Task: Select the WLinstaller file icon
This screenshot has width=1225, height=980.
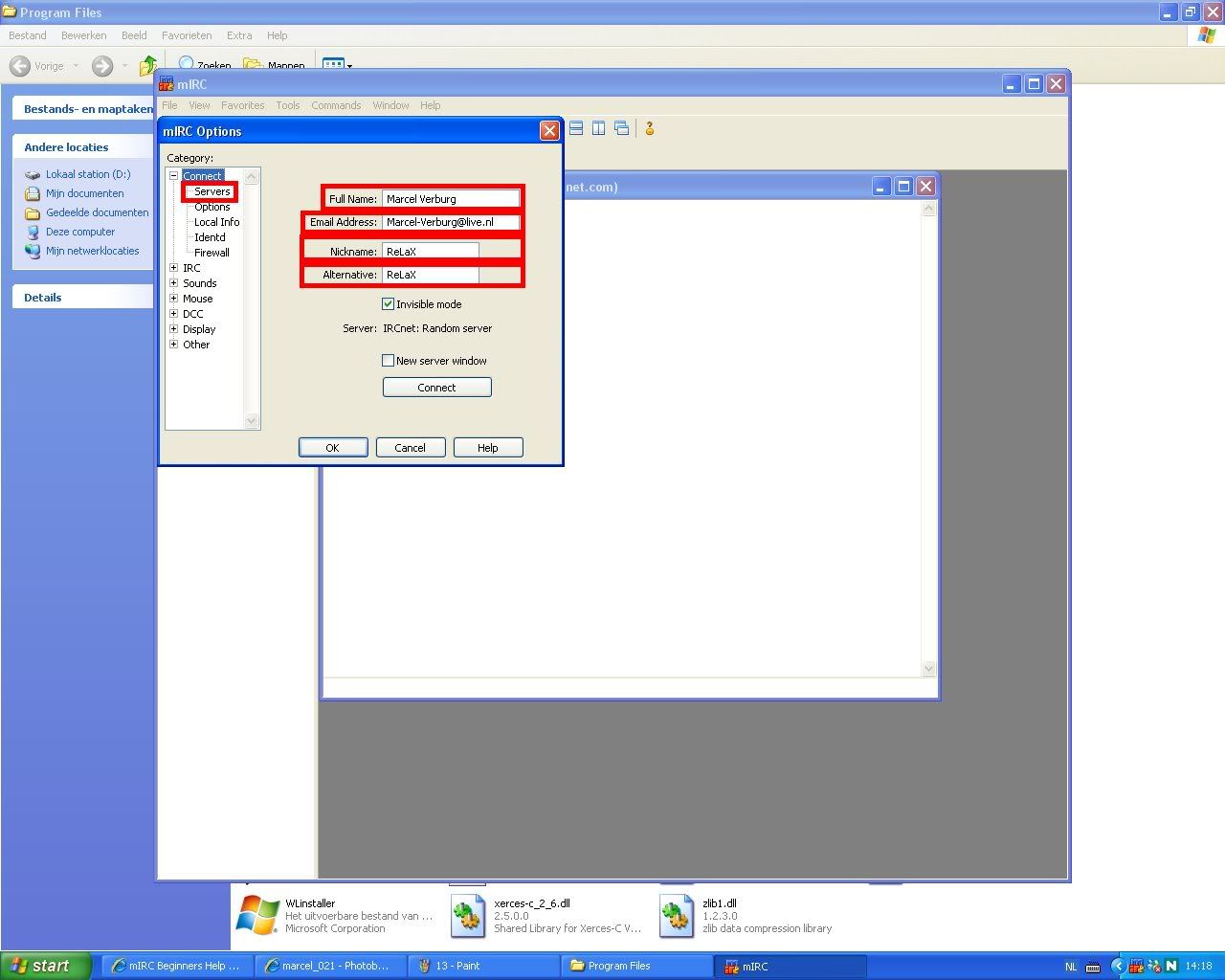Action: [257, 915]
